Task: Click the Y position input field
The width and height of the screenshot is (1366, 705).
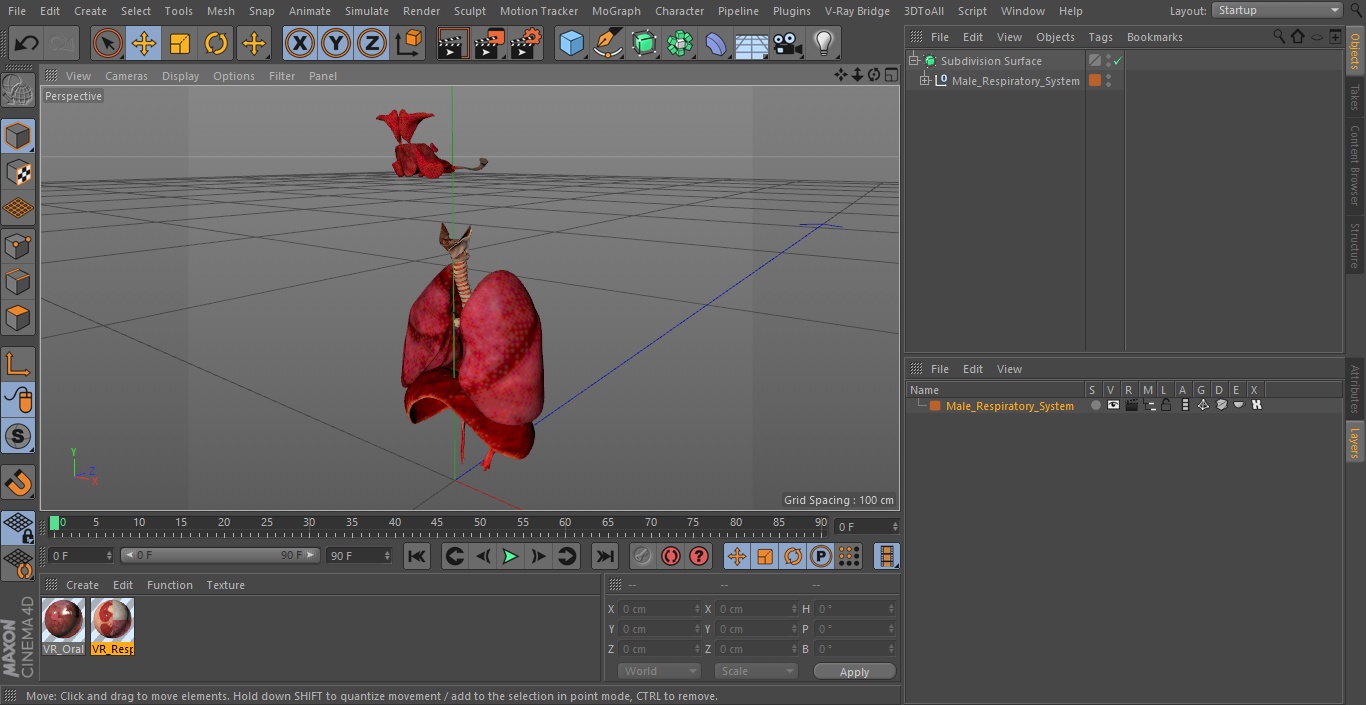Action: tap(660, 629)
